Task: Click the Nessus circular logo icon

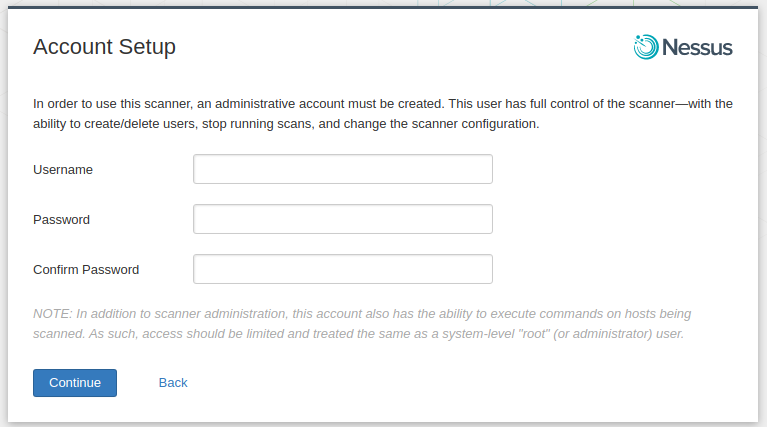Action: tap(646, 47)
